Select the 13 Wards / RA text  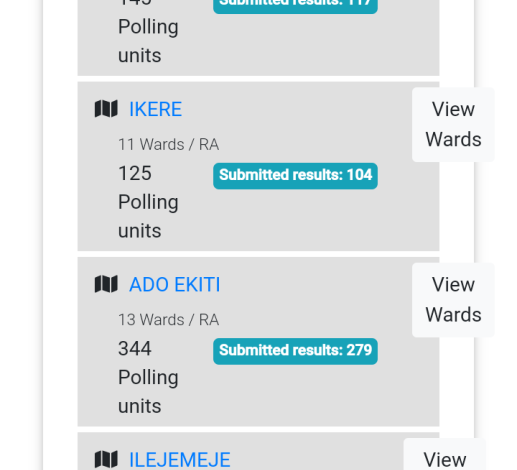[x=169, y=320]
